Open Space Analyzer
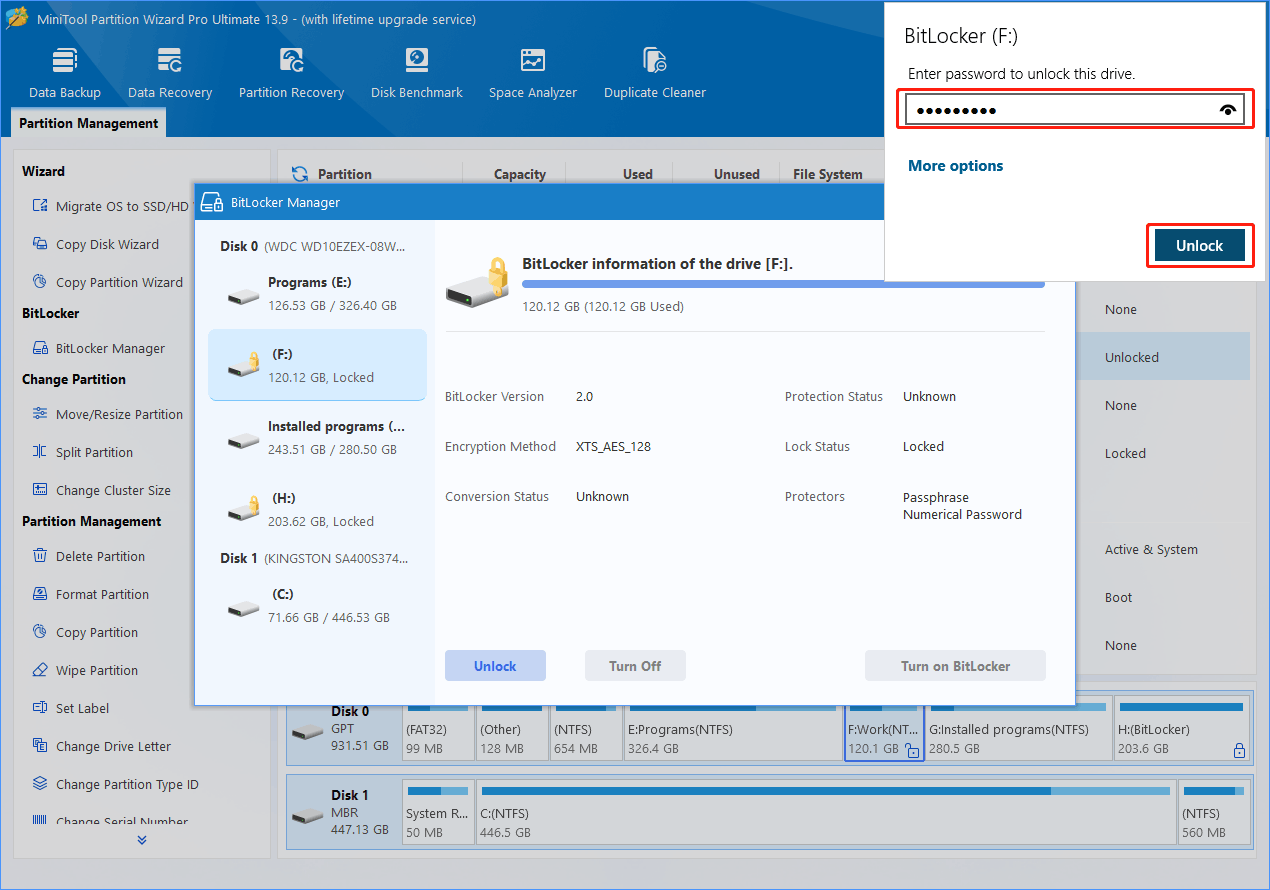This screenshot has width=1270, height=890. coord(533,74)
